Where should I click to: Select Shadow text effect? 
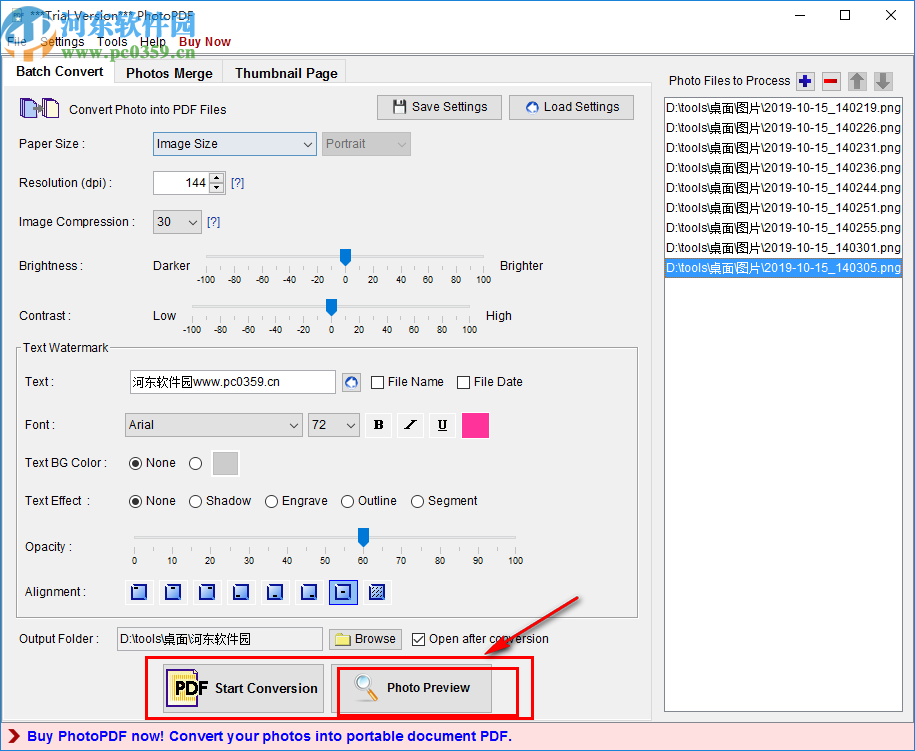(195, 501)
